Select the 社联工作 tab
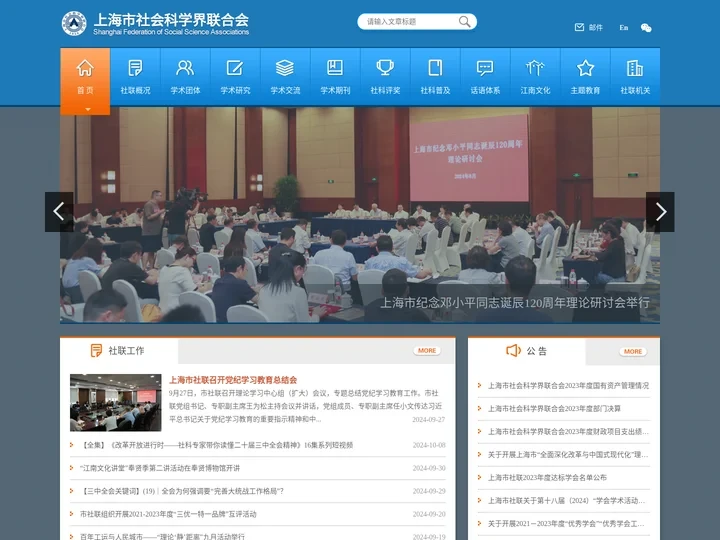 pos(119,351)
